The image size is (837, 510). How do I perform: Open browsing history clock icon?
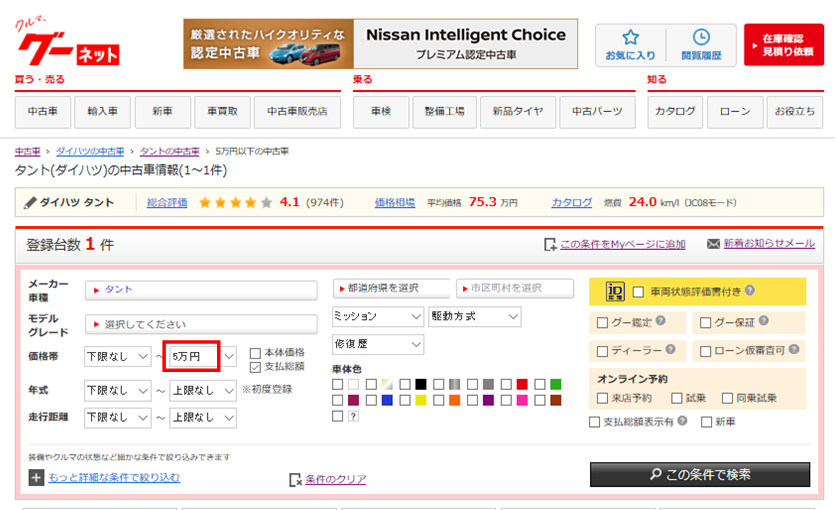(x=701, y=37)
